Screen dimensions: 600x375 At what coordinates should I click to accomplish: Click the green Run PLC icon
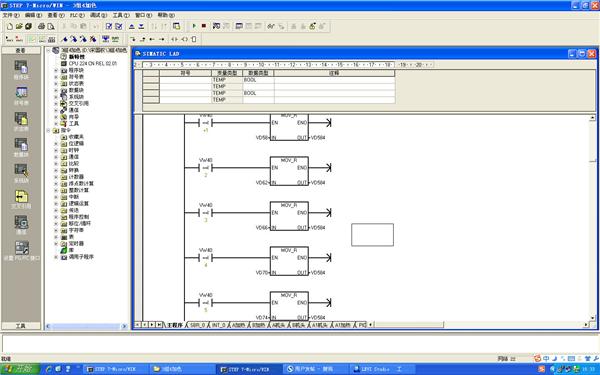click(x=194, y=26)
